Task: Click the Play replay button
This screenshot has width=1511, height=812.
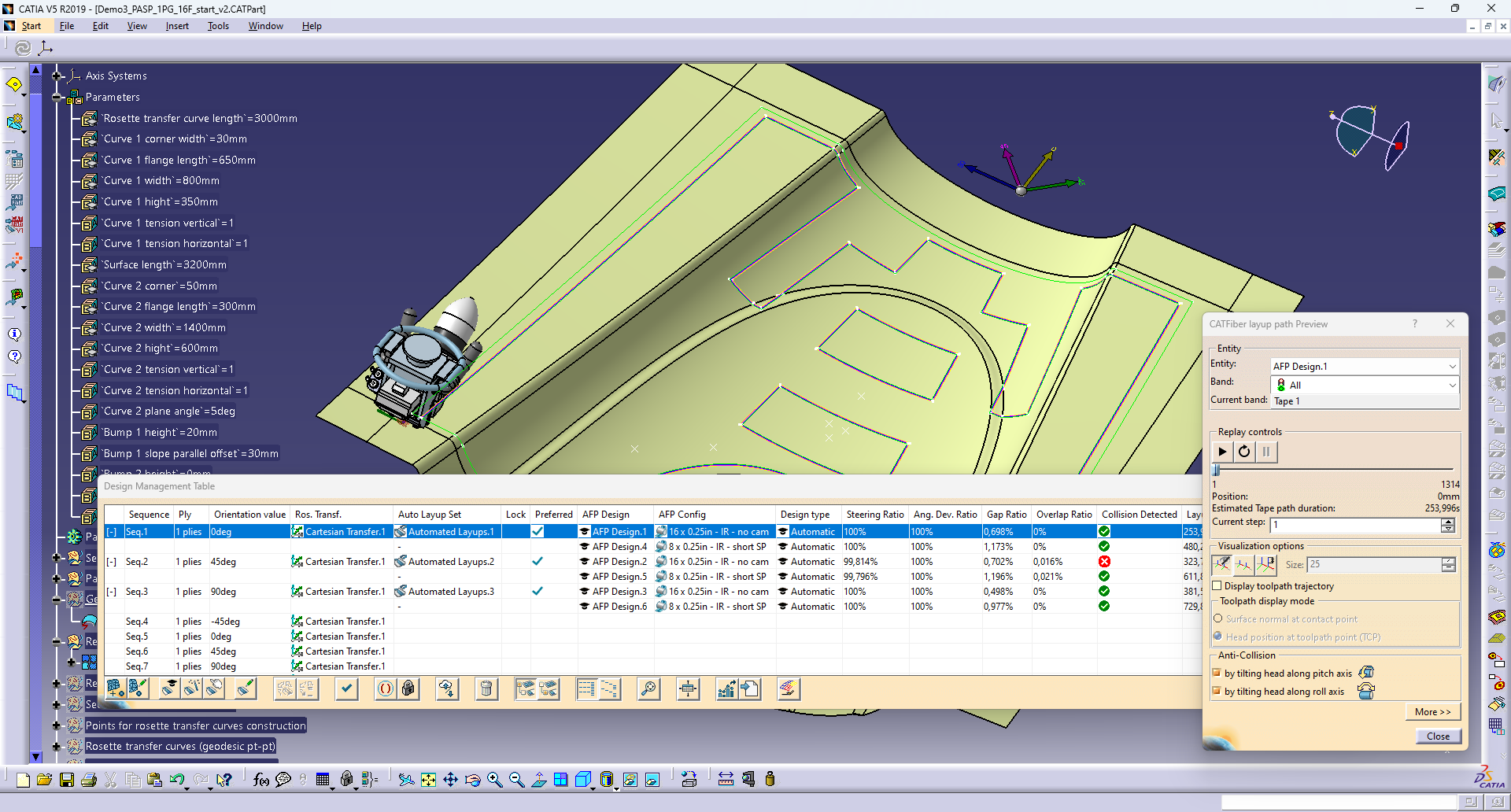Action: (1221, 452)
